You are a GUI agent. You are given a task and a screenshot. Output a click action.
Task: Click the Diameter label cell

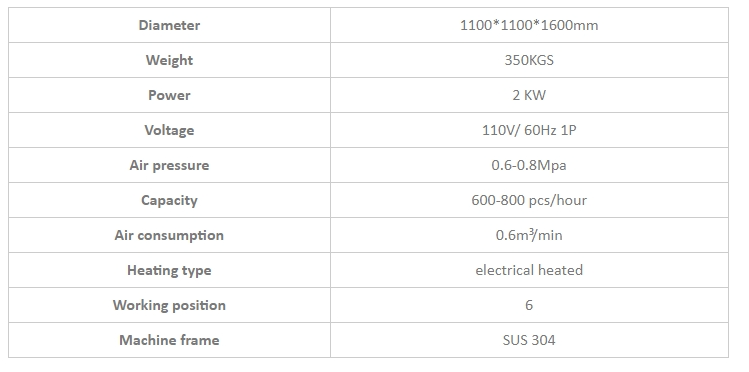(169, 25)
